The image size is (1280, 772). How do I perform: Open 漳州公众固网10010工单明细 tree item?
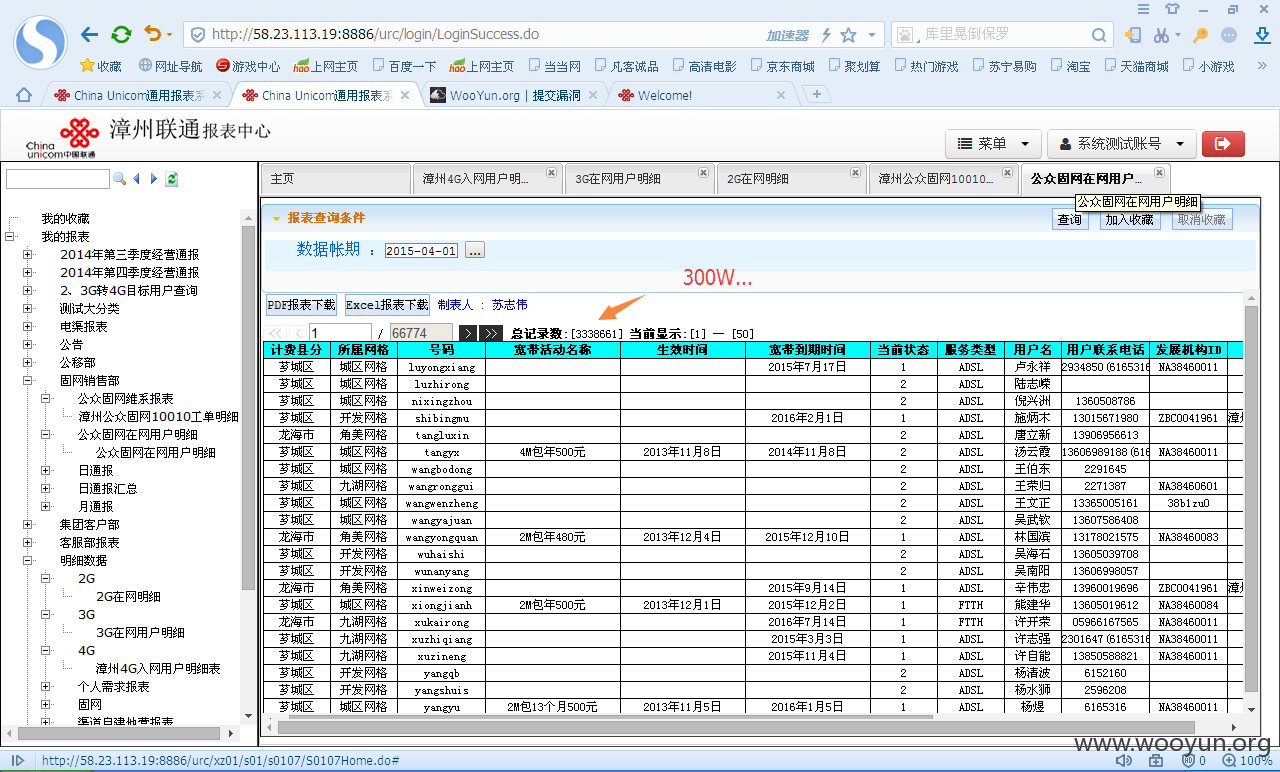158,417
